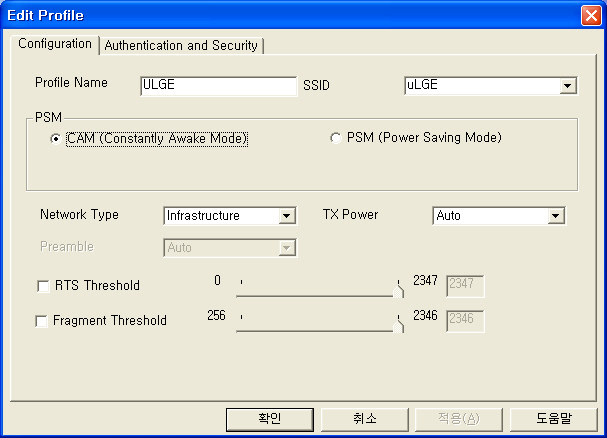Click the Profile Name text field
The width and height of the screenshot is (607, 438).
pyautogui.click(x=218, y=85)
